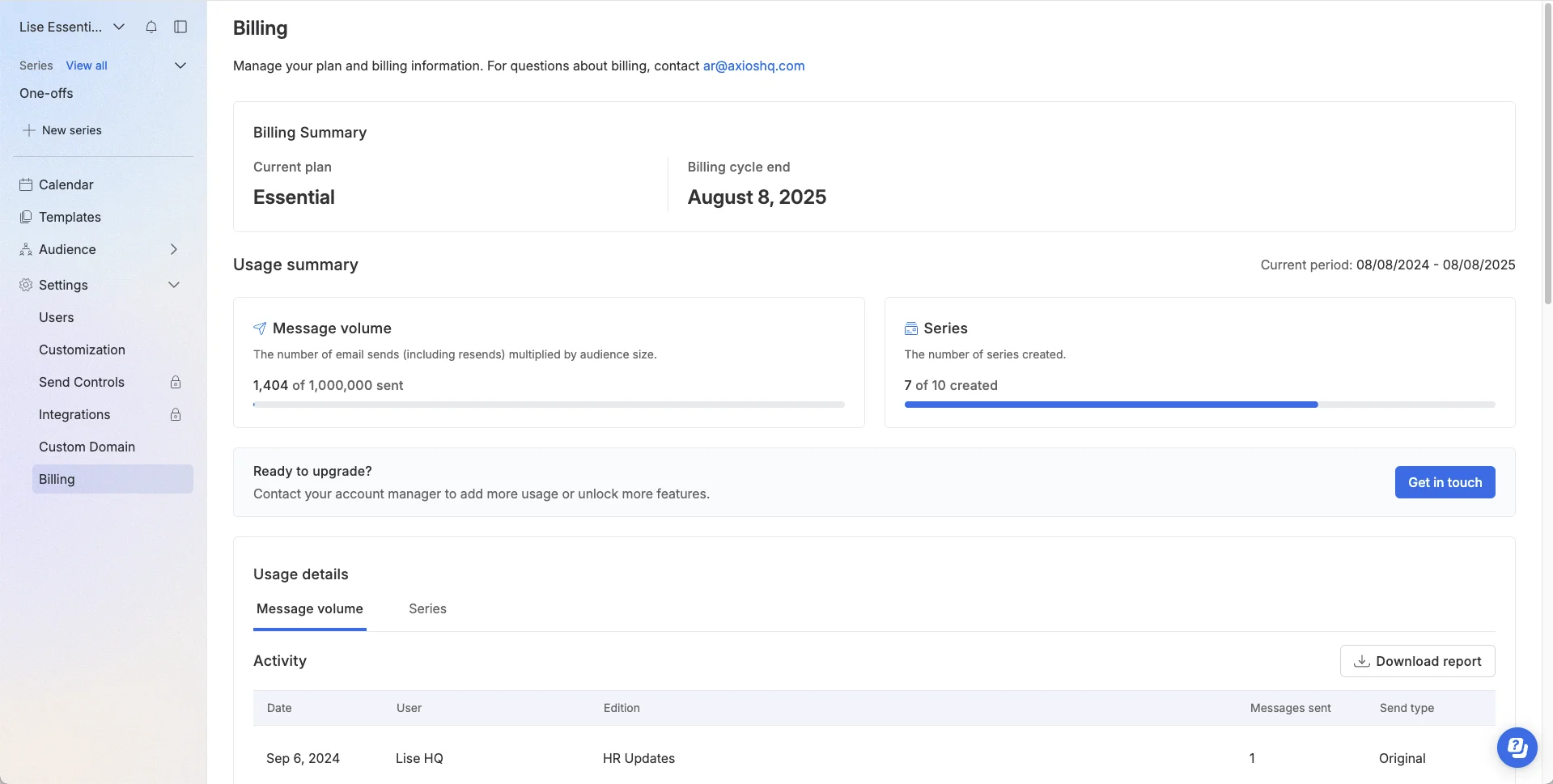Open One-offs in the sidebar
Viewport: 1553px width, 784px height.
[46, 93]
